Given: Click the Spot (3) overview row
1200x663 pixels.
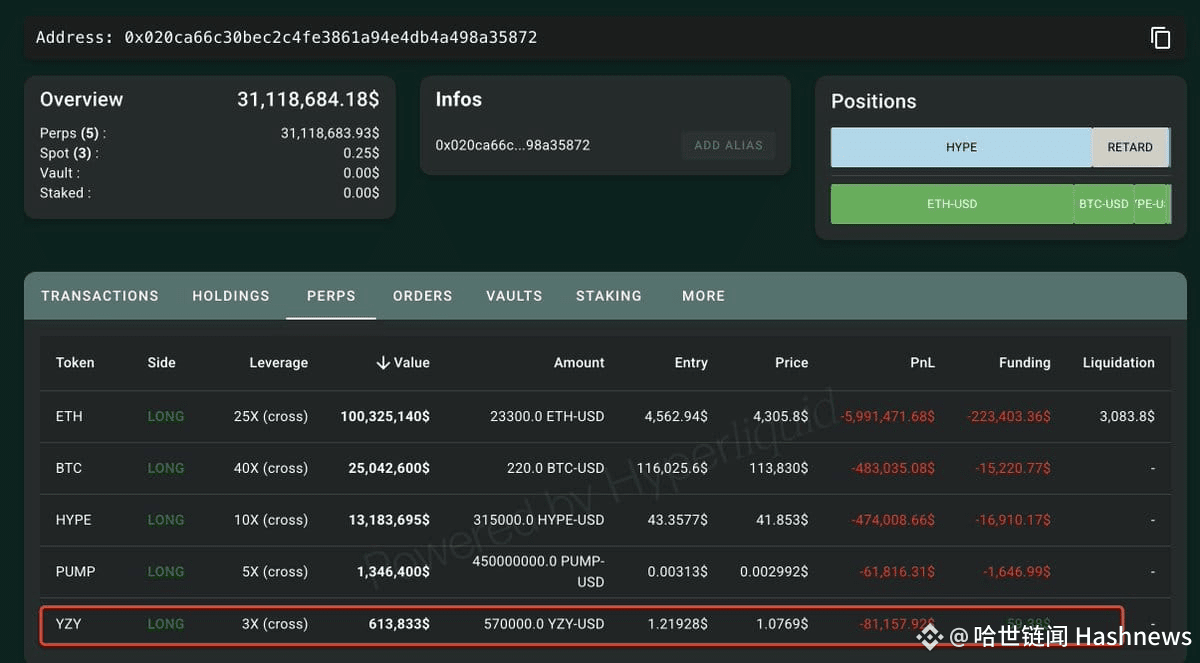Looking at the screenshot, I should tap(210, 153).
